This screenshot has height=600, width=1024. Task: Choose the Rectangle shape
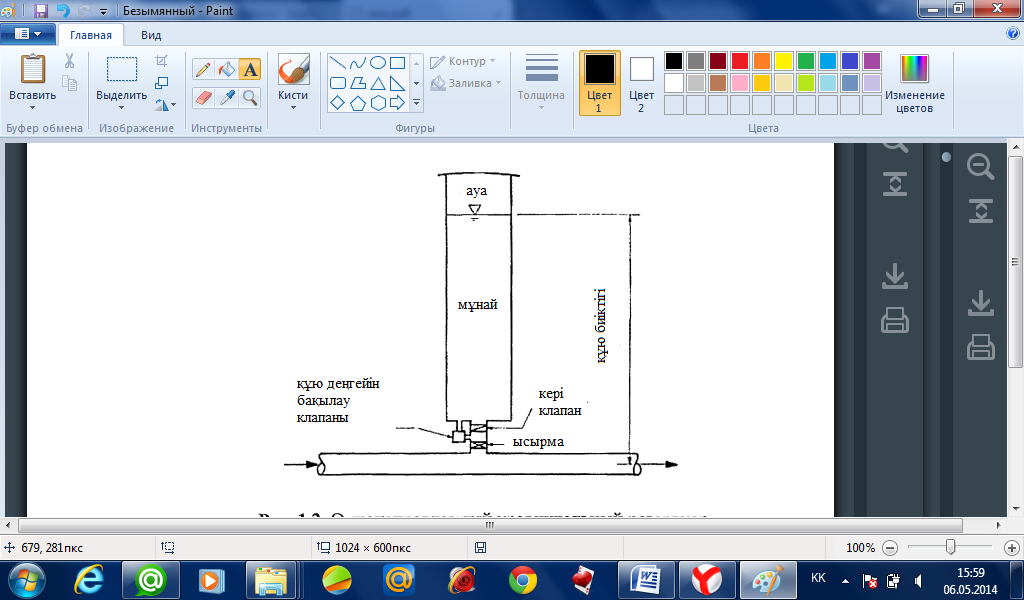click(397, 63)
